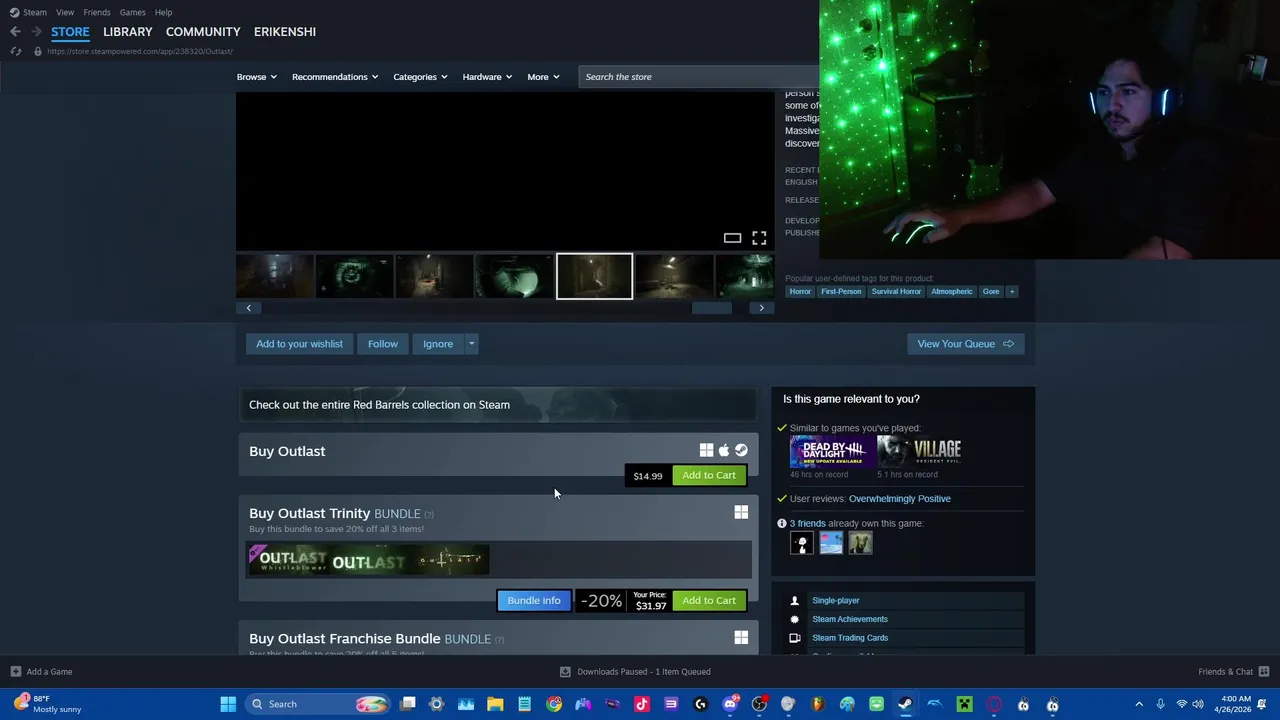Click the Apple platform icon for Outlast

724,451
